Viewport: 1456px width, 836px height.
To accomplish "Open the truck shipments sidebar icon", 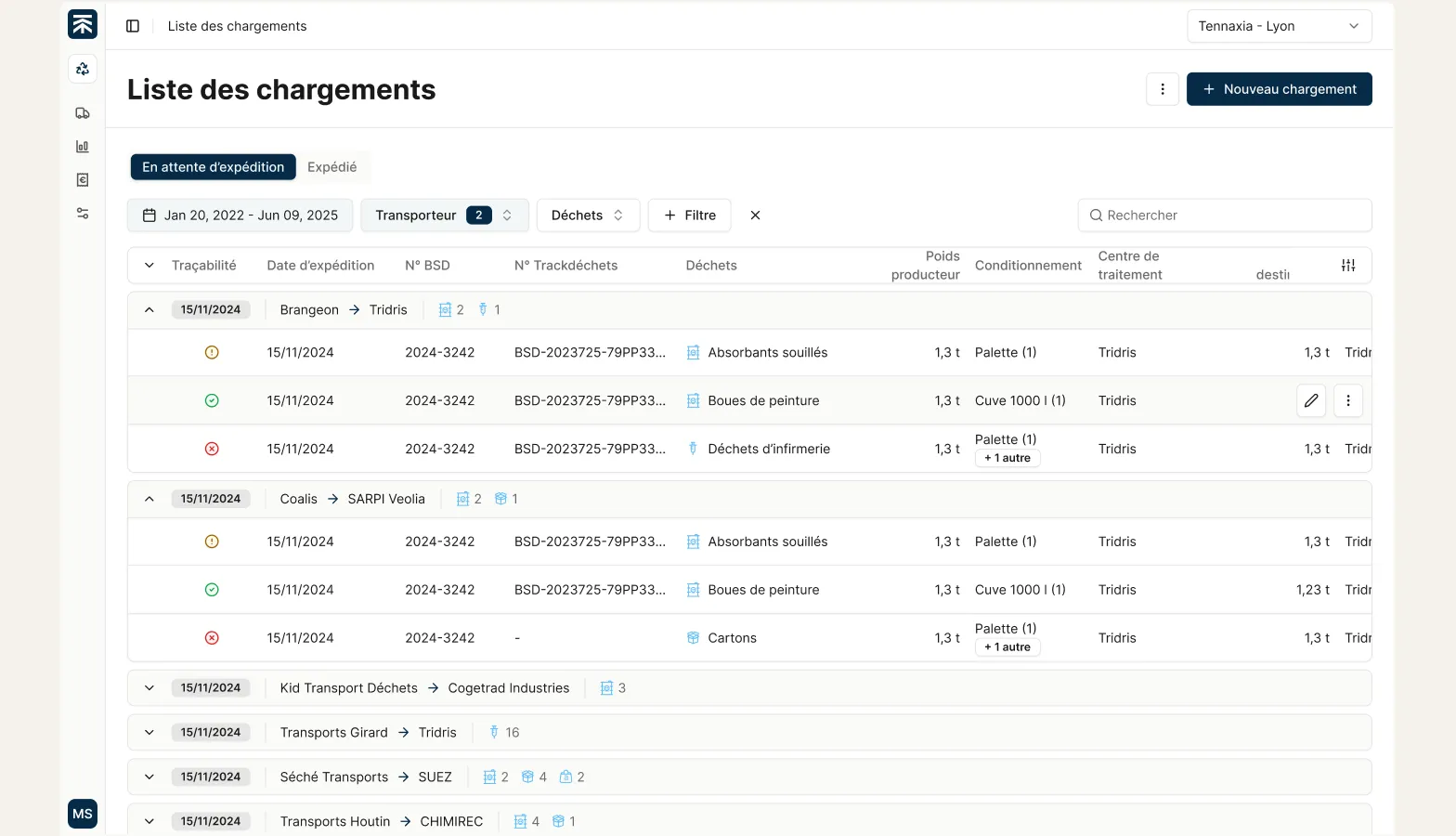I will point(83,113).
